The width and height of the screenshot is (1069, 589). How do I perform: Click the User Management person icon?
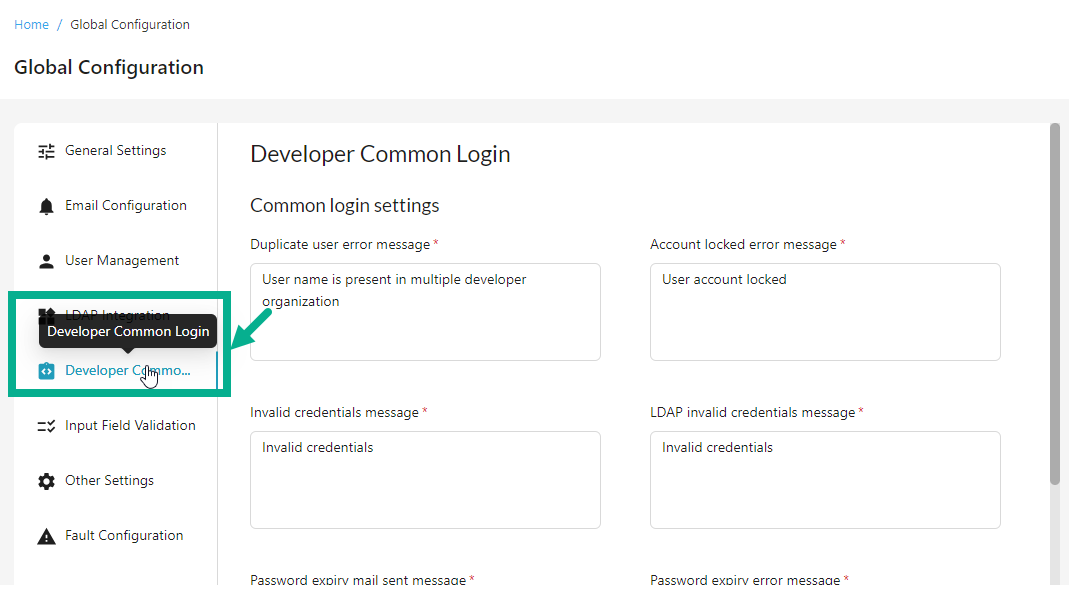(x=45, y=260)
